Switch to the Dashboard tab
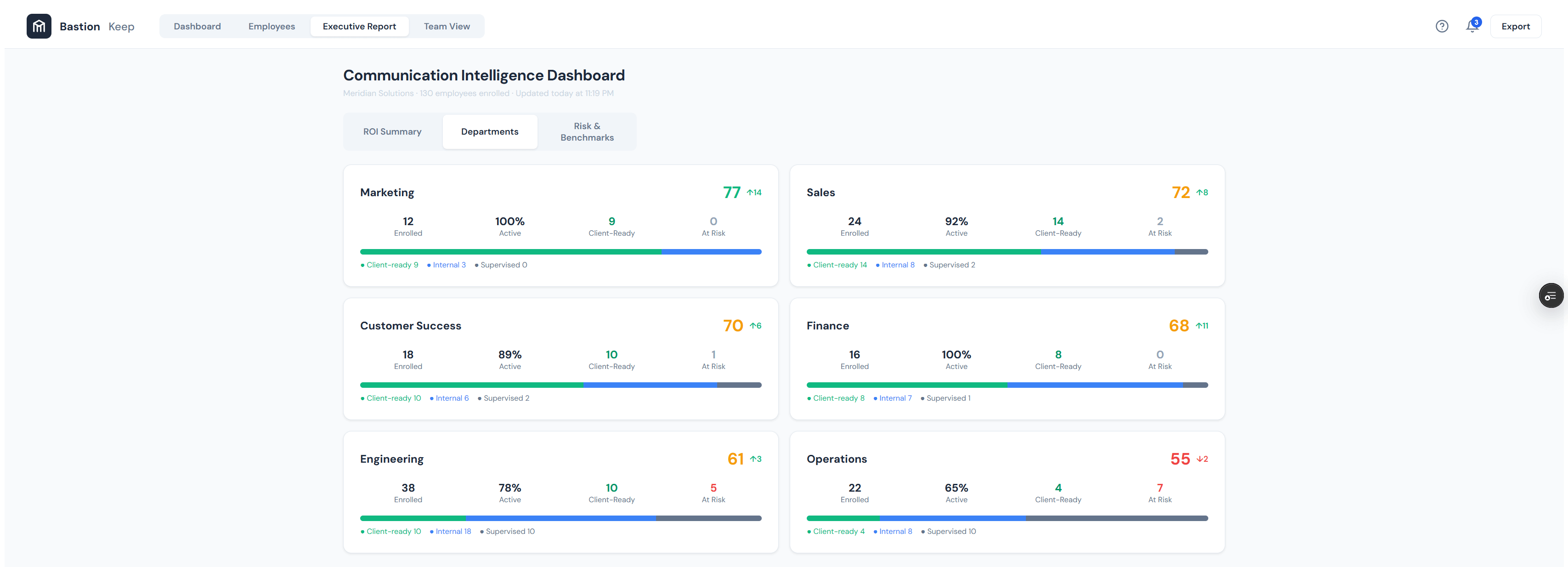This screenshot has height=567, width=1568. [197, 26]
